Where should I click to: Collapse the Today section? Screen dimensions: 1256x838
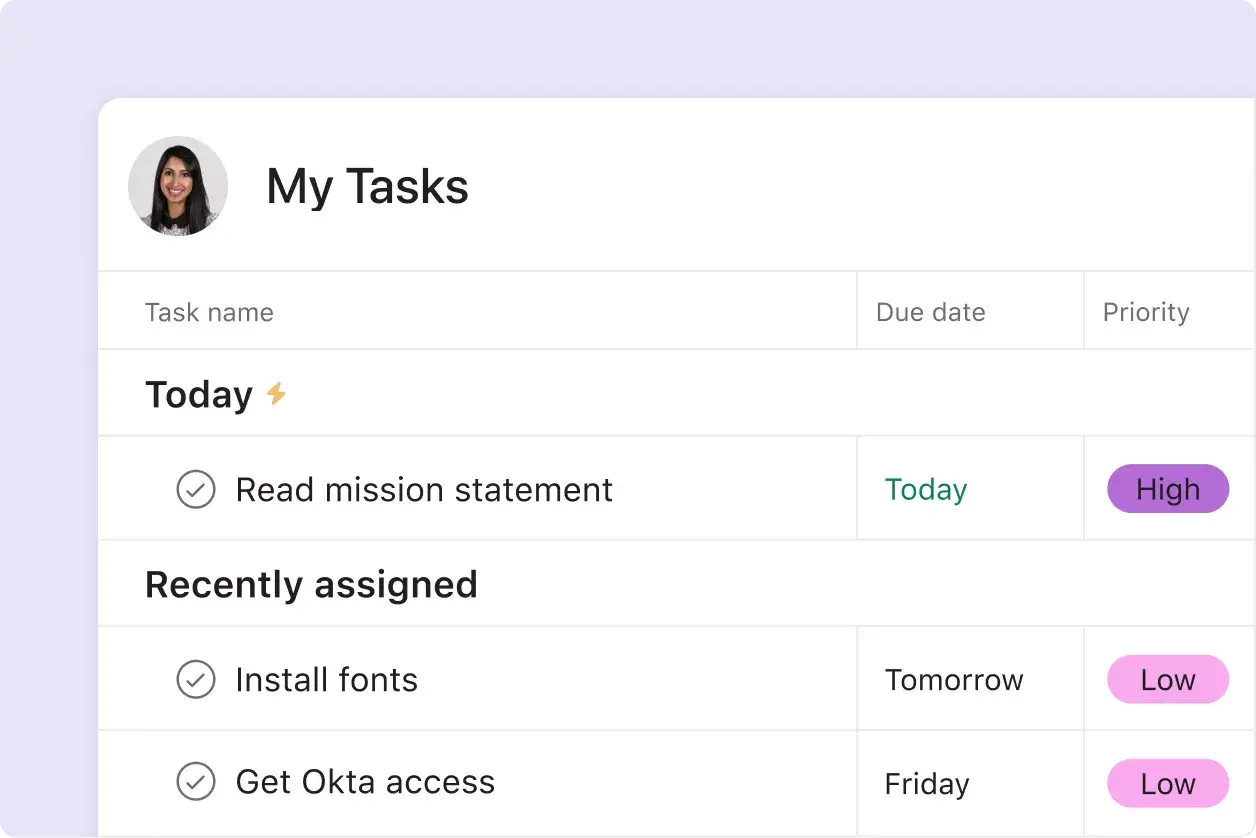tap(196, 394)
